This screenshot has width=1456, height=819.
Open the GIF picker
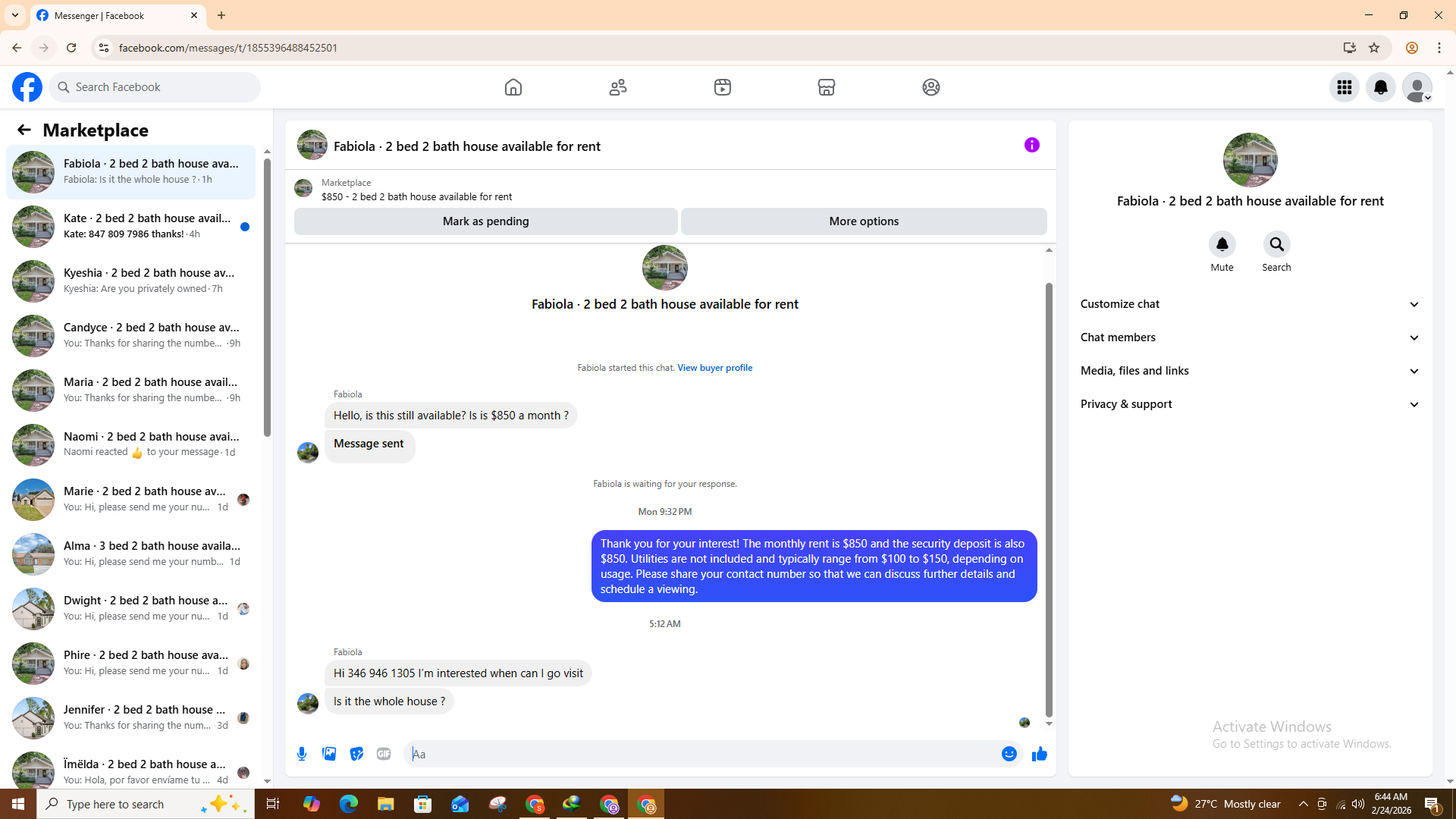pyautogui.click(x=384, y=754)
